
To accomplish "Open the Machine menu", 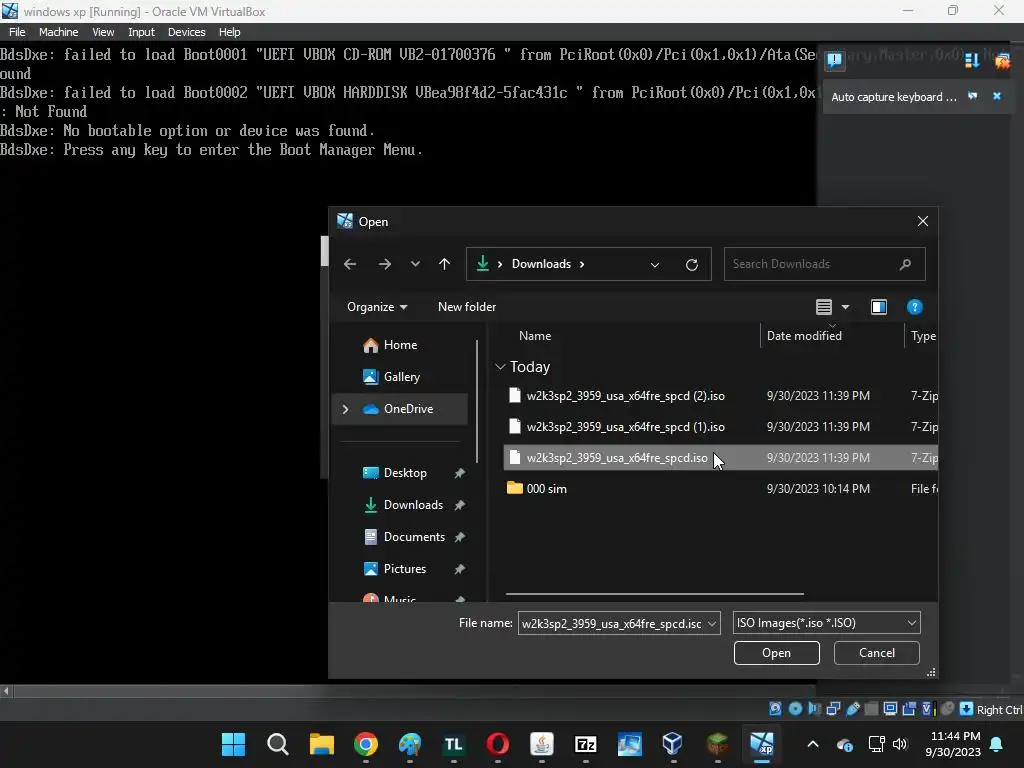I will click(x=58, y=32).
